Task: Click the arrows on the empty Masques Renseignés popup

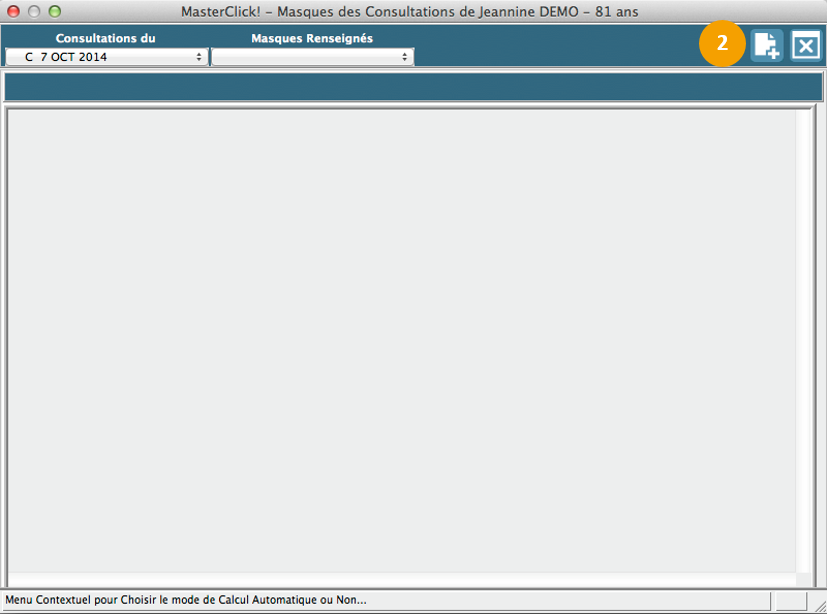Action: tap(405, 57)
